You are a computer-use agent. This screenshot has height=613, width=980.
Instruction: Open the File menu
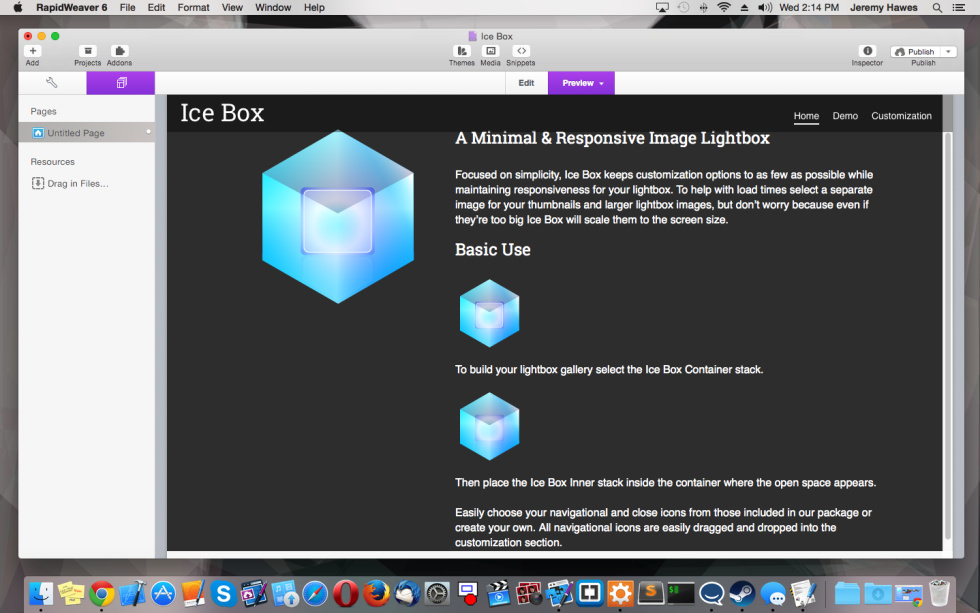click(x=128, y=7)
